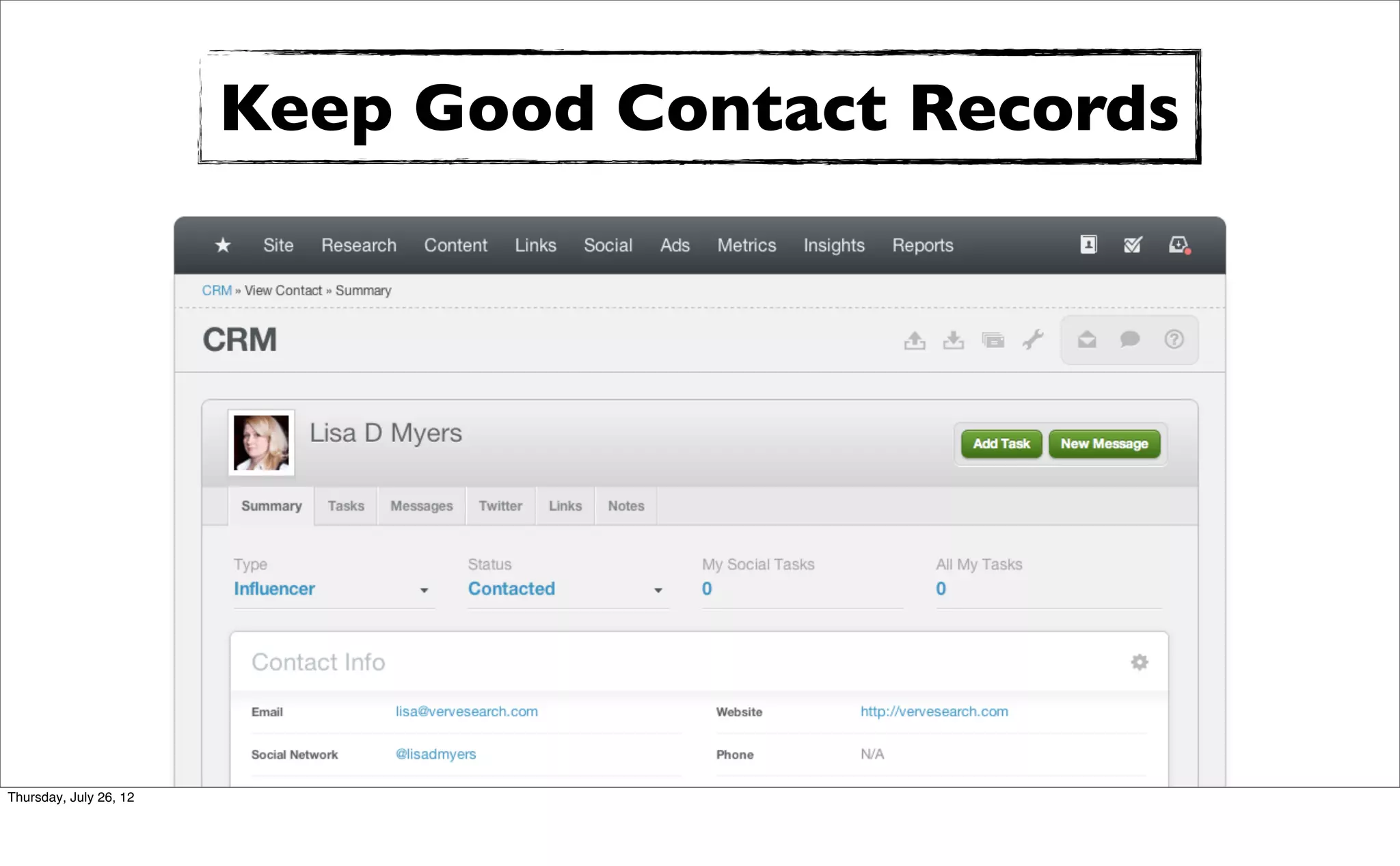The image size is (1400, 866).
Task: Open the question mark help icon
Action: [1174, 339]
